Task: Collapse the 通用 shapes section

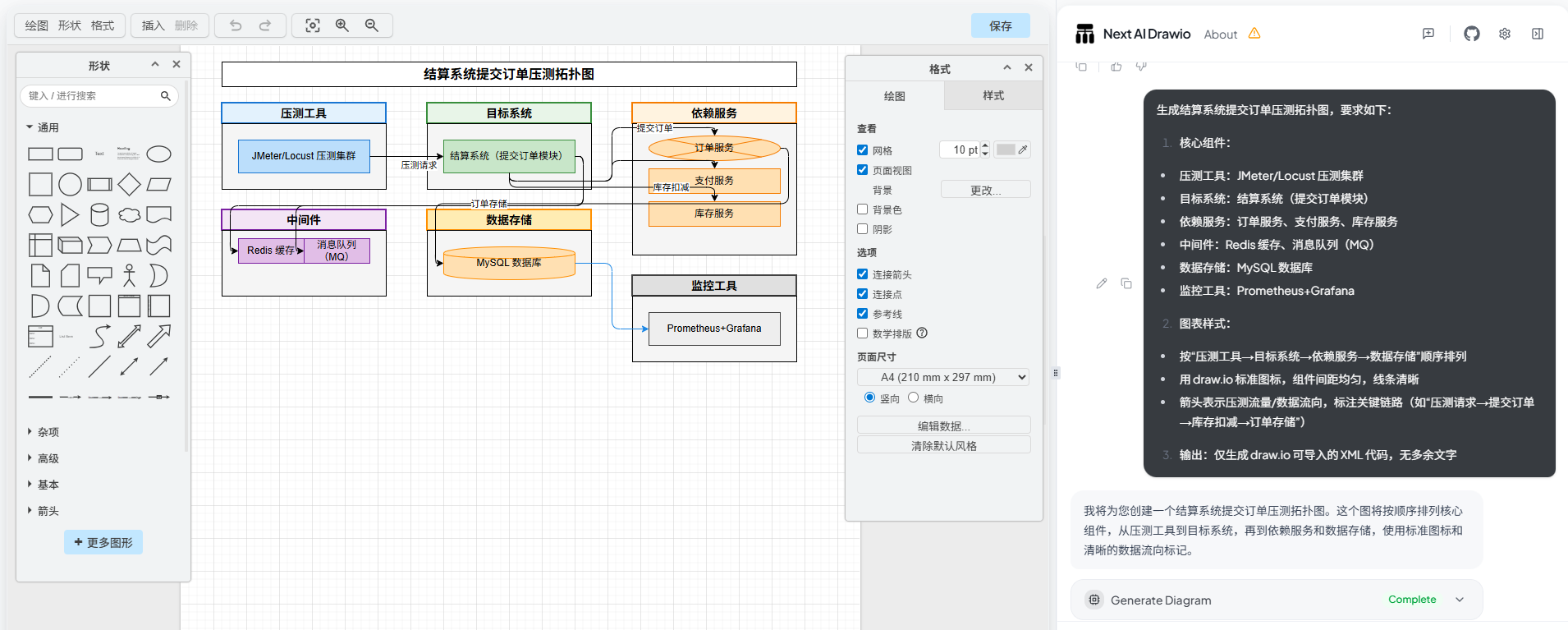Action: pyautogui.click(x=42, y=127)
